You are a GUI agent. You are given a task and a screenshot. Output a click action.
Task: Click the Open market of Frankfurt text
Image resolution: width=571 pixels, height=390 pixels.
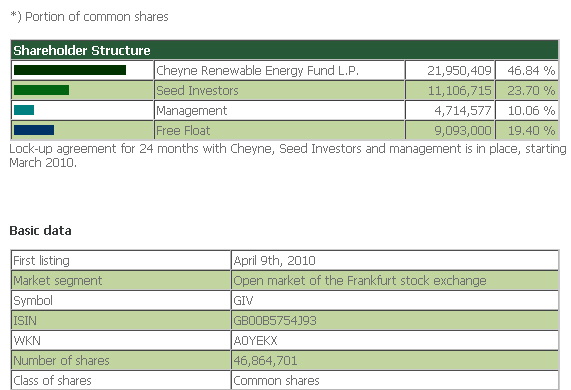(x=360, y=281)
